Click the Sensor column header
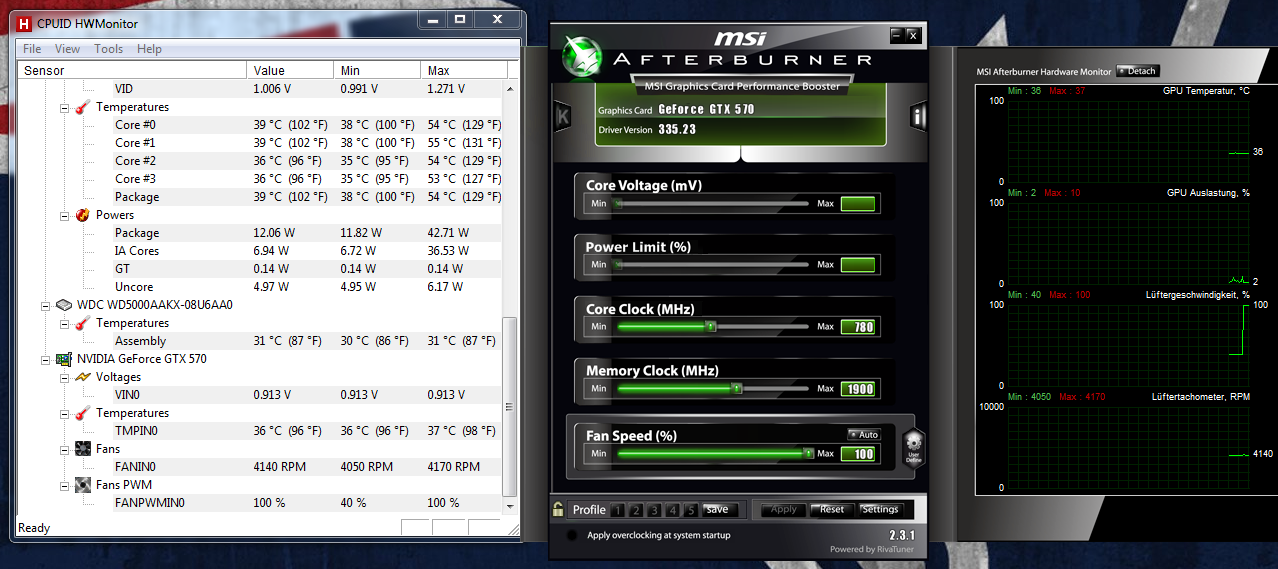The height and width of the screenshot is (569, 1278). (132, 70)
